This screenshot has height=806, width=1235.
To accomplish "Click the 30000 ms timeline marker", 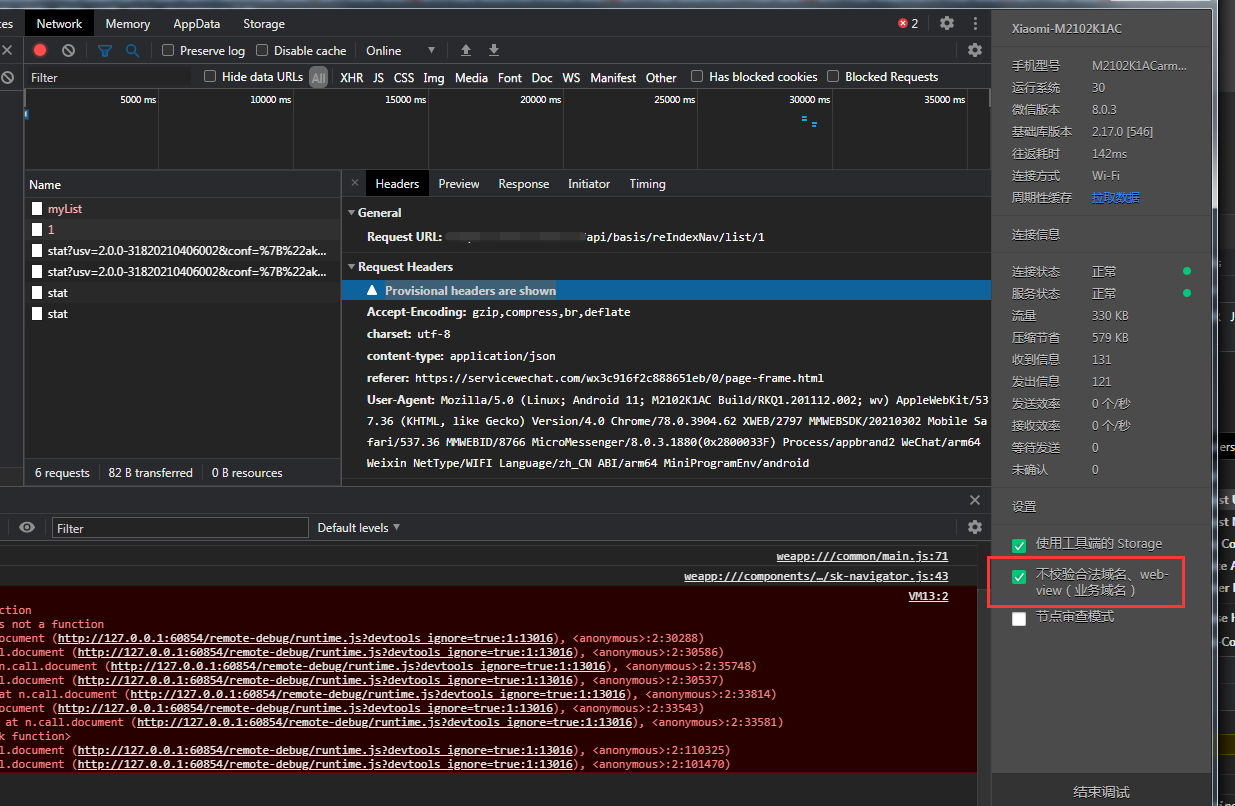I will click(x=809, y=100).
